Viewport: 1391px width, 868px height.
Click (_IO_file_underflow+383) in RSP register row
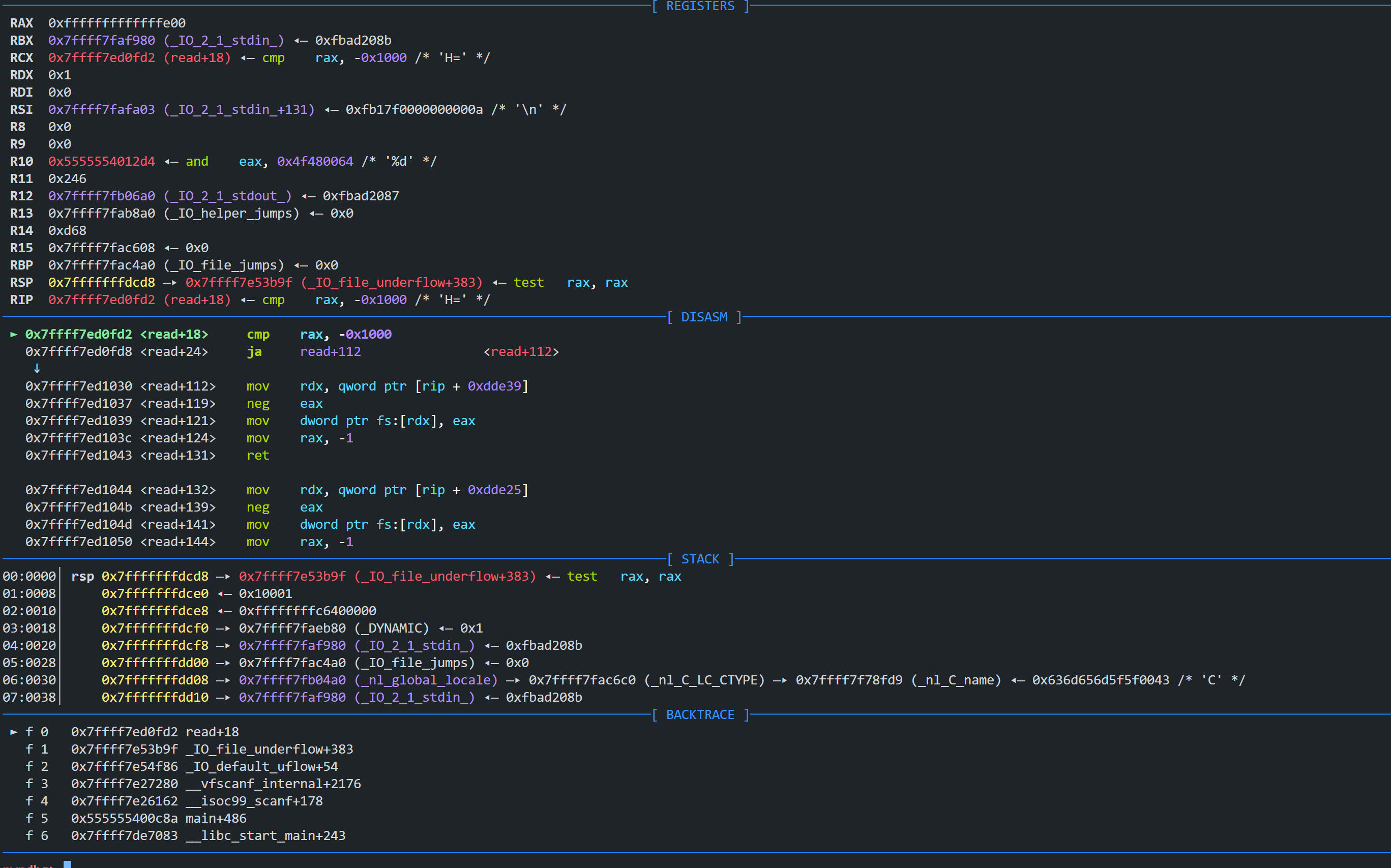392,282
